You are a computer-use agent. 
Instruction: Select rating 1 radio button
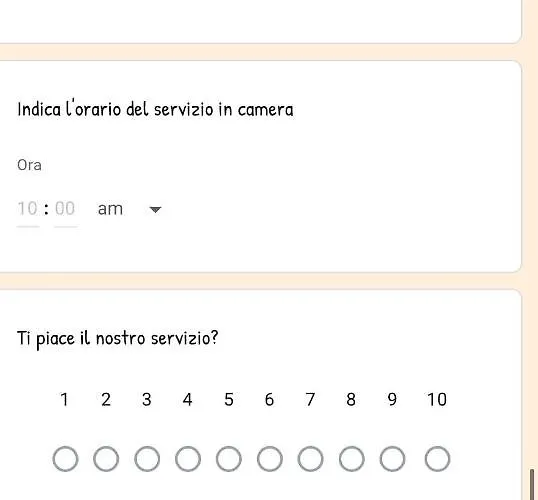(65, 459)
